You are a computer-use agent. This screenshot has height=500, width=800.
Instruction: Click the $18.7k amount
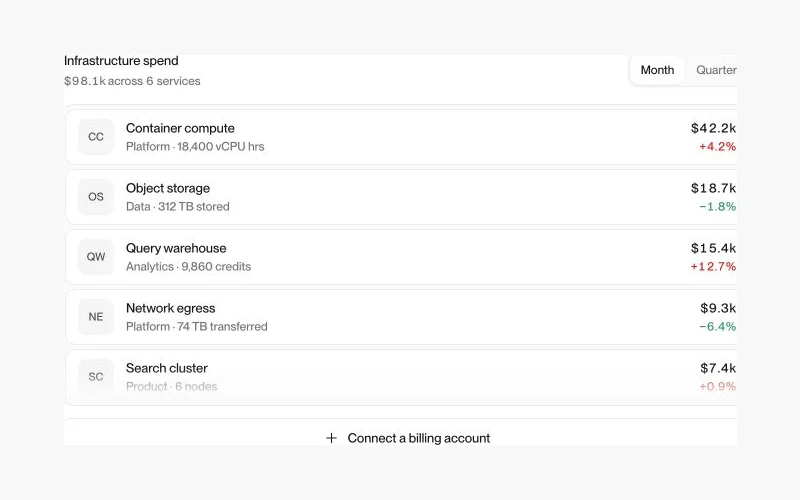click(713, 188)
